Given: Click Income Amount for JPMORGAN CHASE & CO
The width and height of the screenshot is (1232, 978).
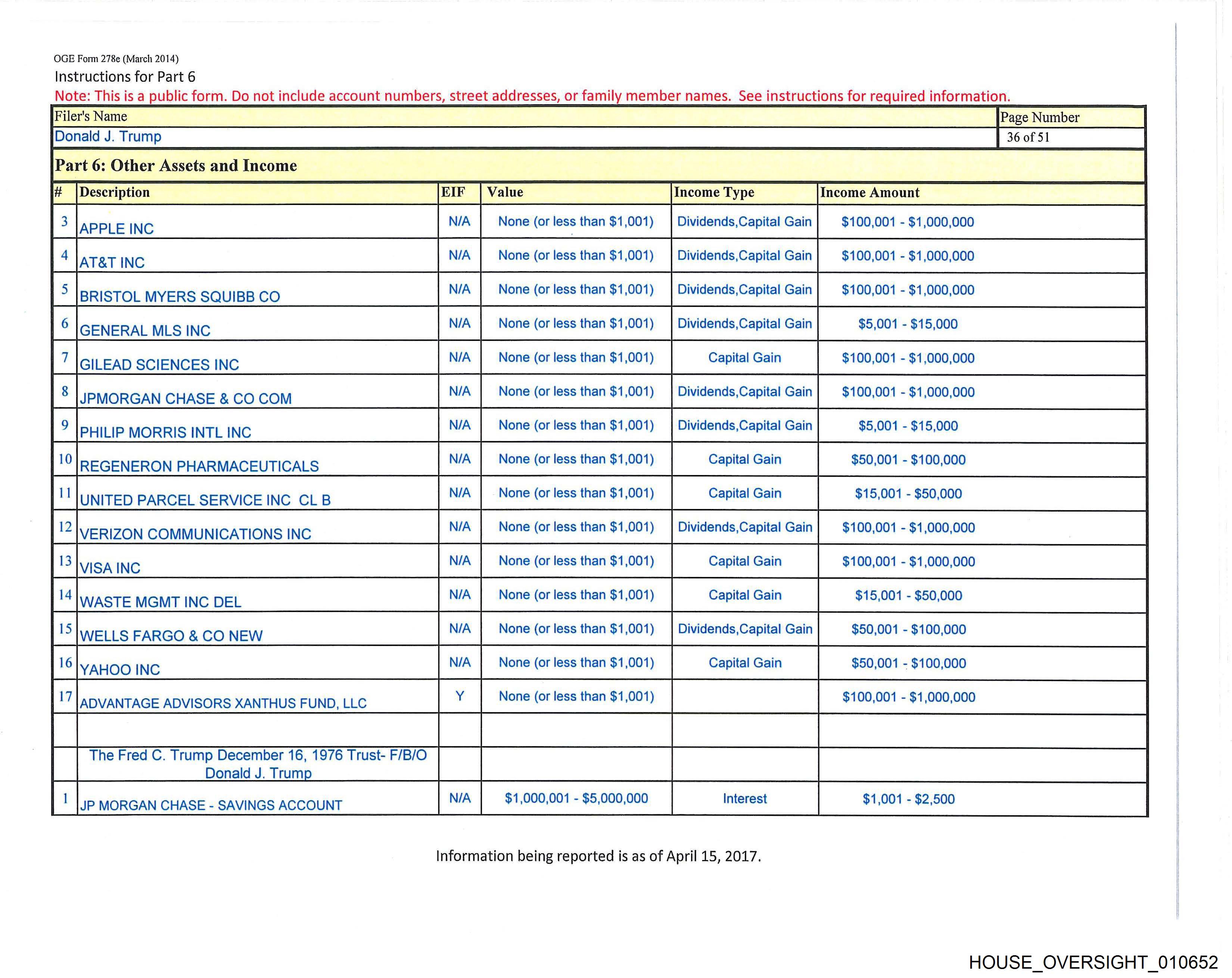Looking at the screenshot, I should pos(908,392).
